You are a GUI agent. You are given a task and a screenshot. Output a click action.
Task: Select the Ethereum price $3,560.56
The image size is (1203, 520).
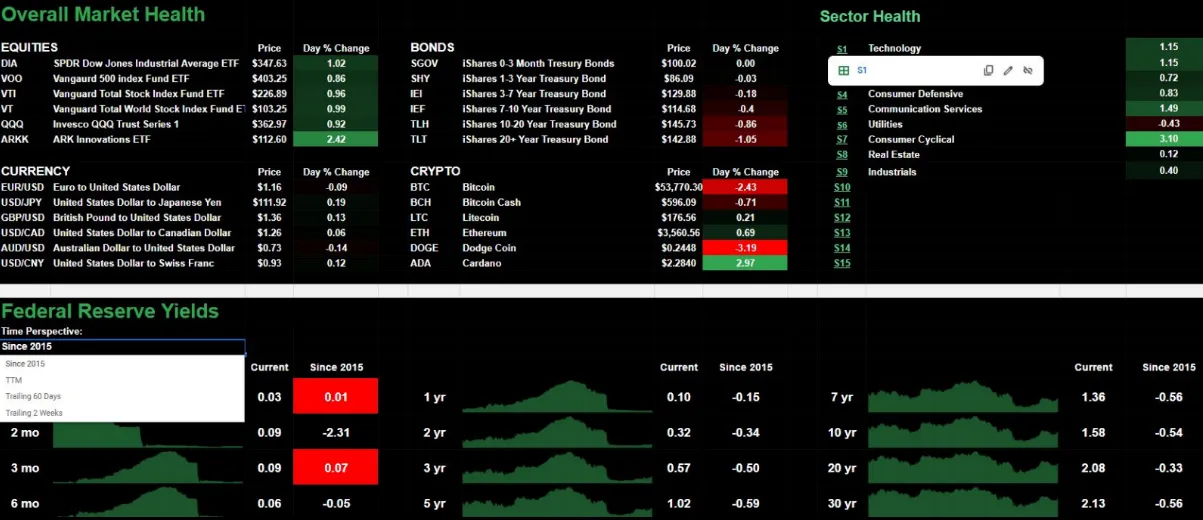679,233
